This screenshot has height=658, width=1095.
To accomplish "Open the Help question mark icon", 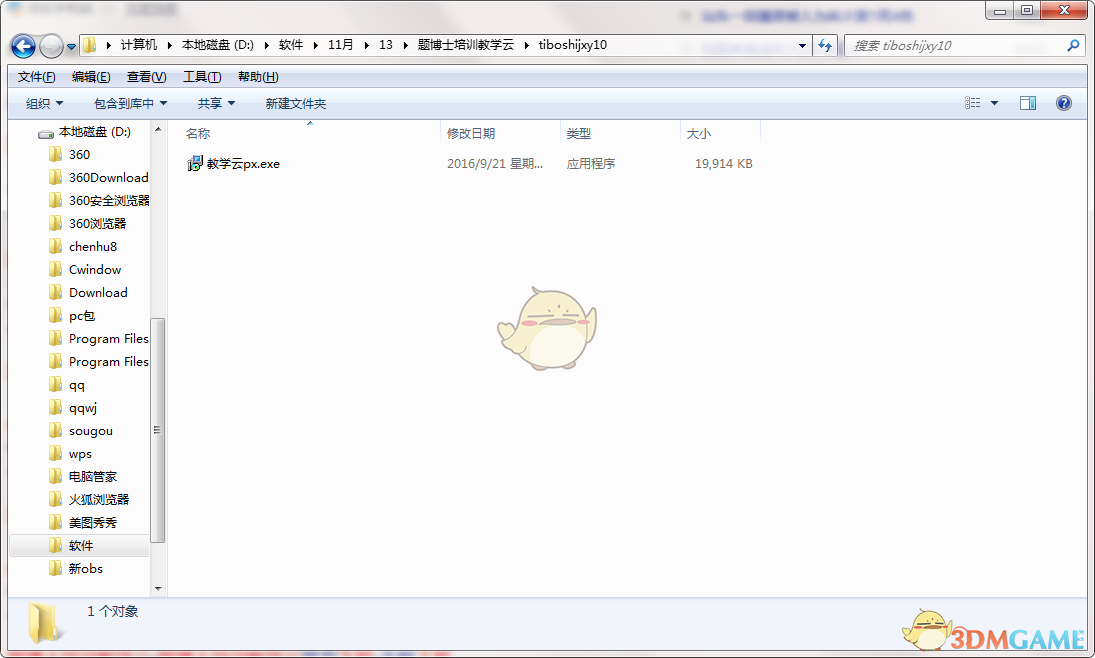I will (1063, 102).
